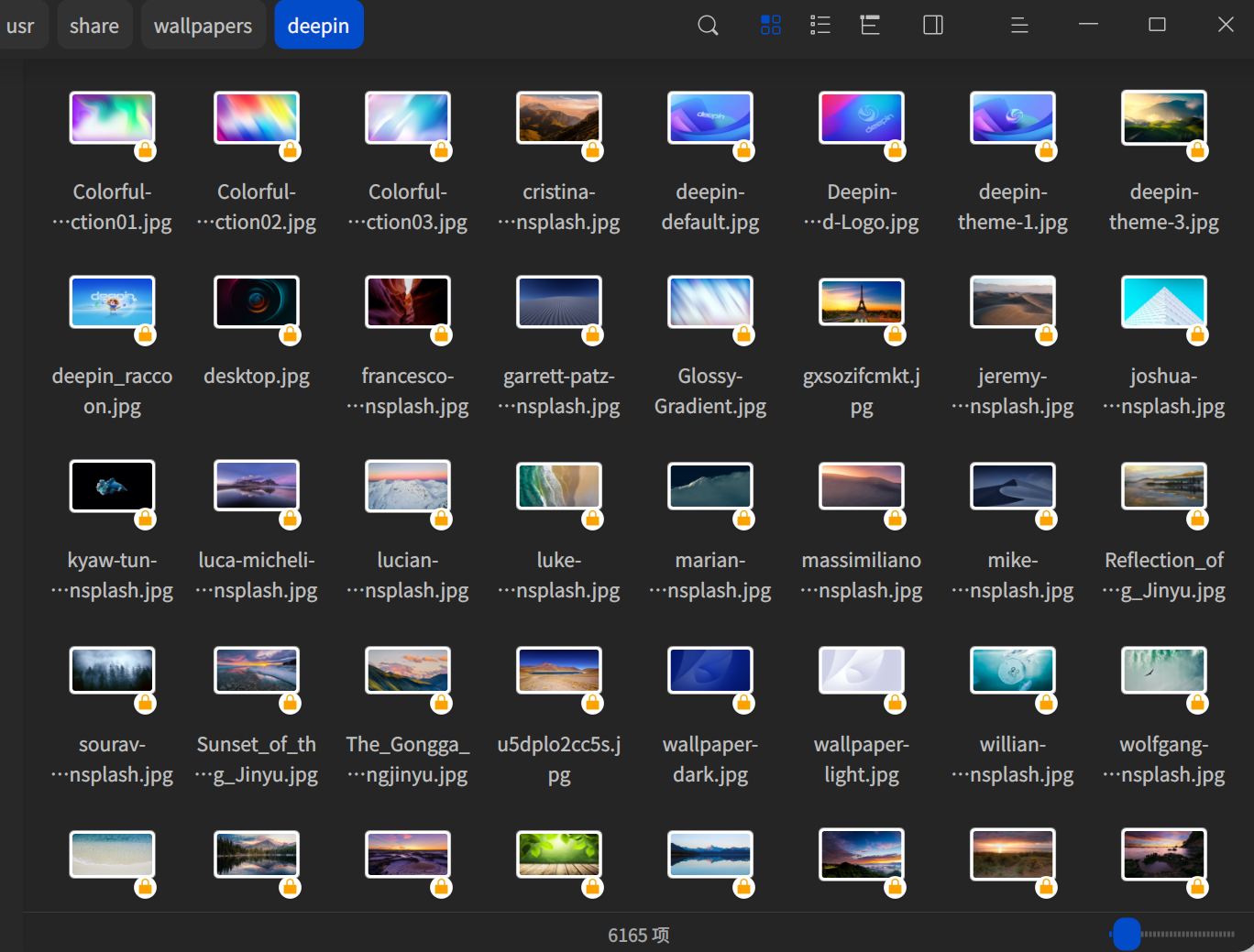
Task: Click the "mike-…nsplash.jpg" file label
Action: 1013,575
